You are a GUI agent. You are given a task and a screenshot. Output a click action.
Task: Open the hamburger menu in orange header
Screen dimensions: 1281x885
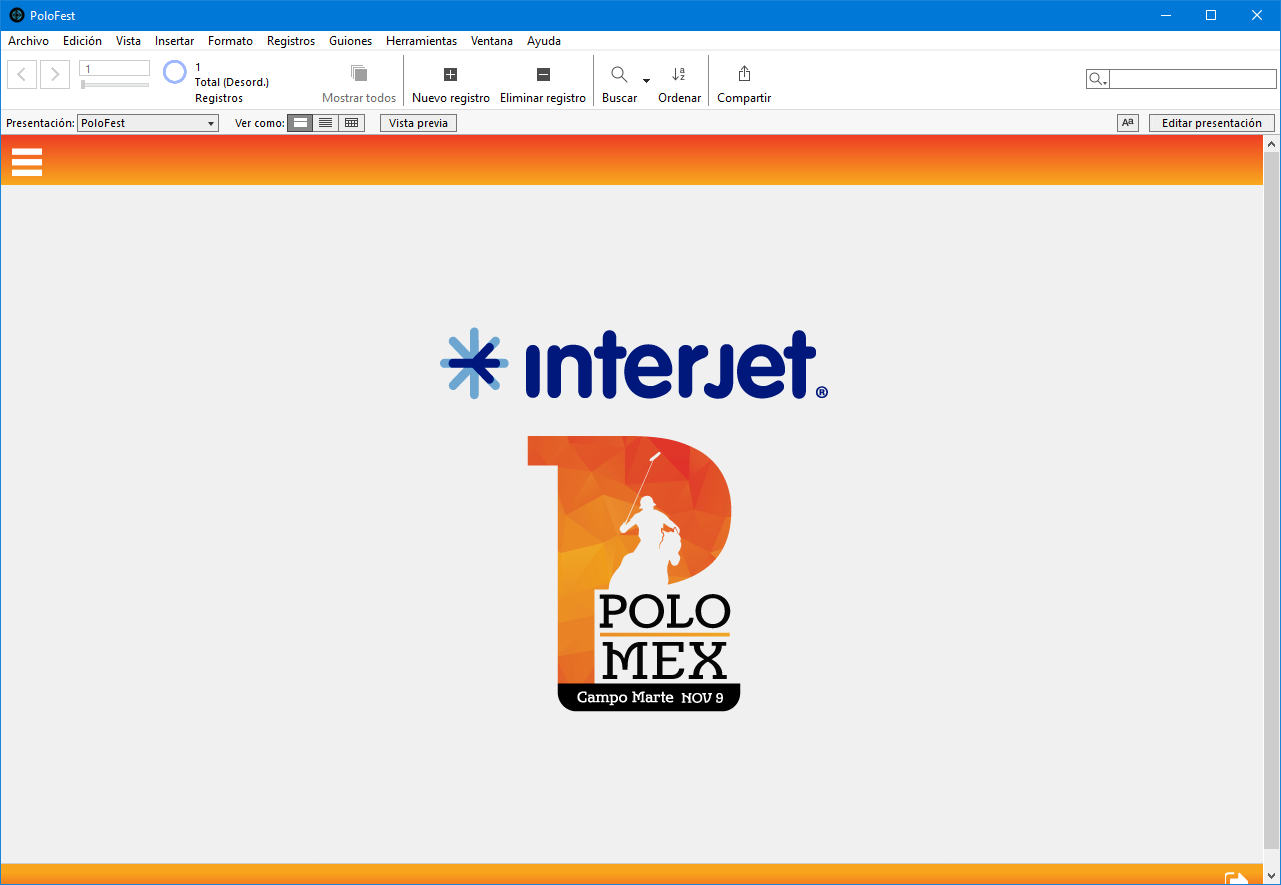click(x=27, y=161)
